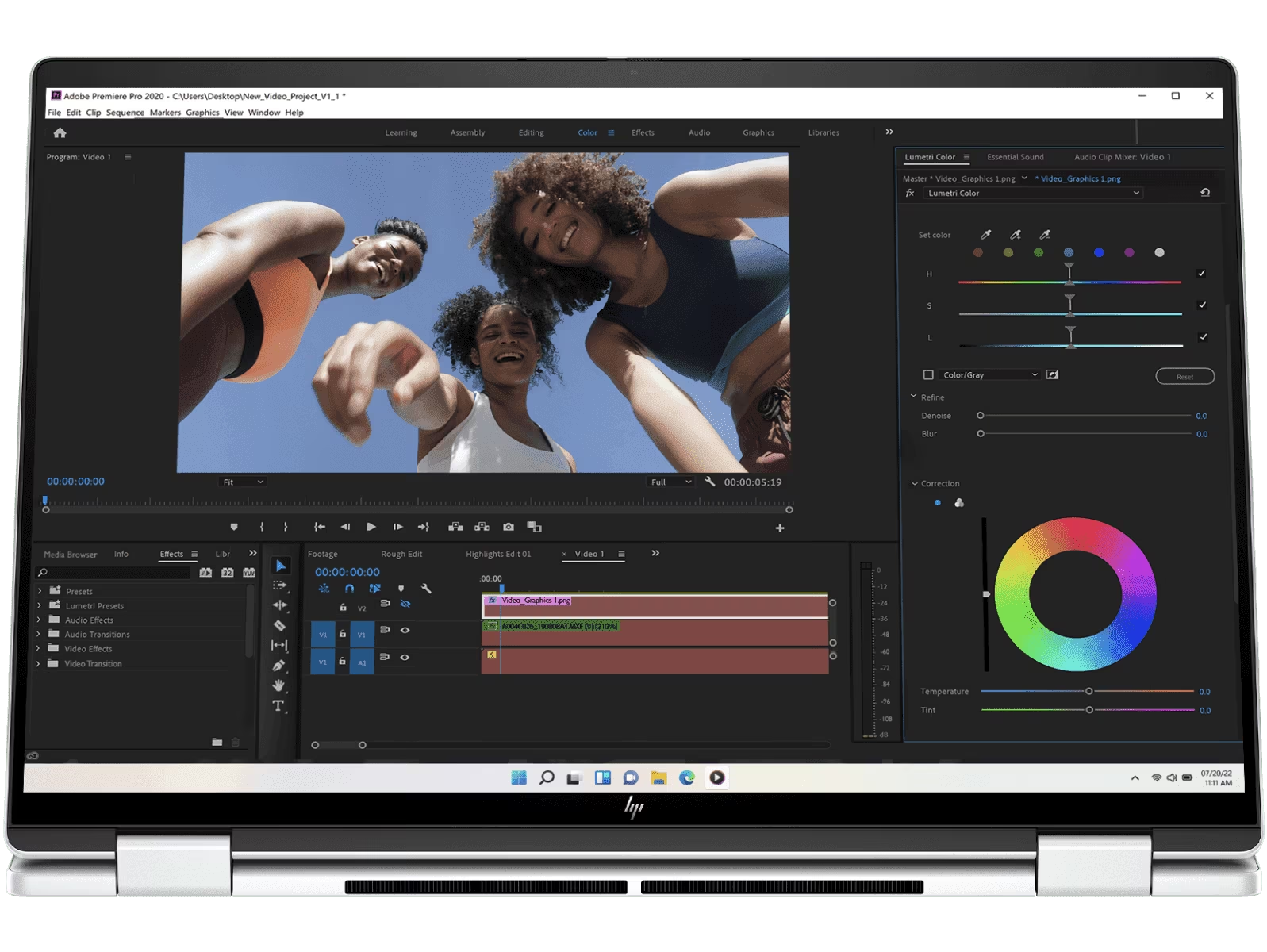1267x952 pixels.
Task: Toggle Linked Selection in the timeline
Action: click(x=374, y=589)
